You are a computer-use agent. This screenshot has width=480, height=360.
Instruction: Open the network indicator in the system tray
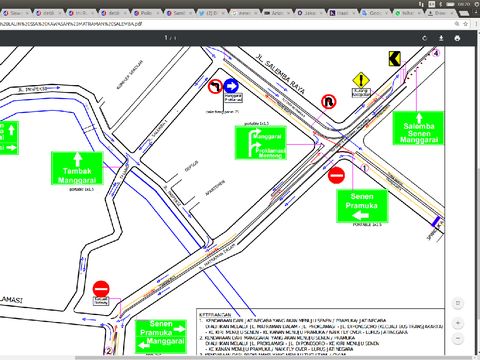tap(422, 4)
